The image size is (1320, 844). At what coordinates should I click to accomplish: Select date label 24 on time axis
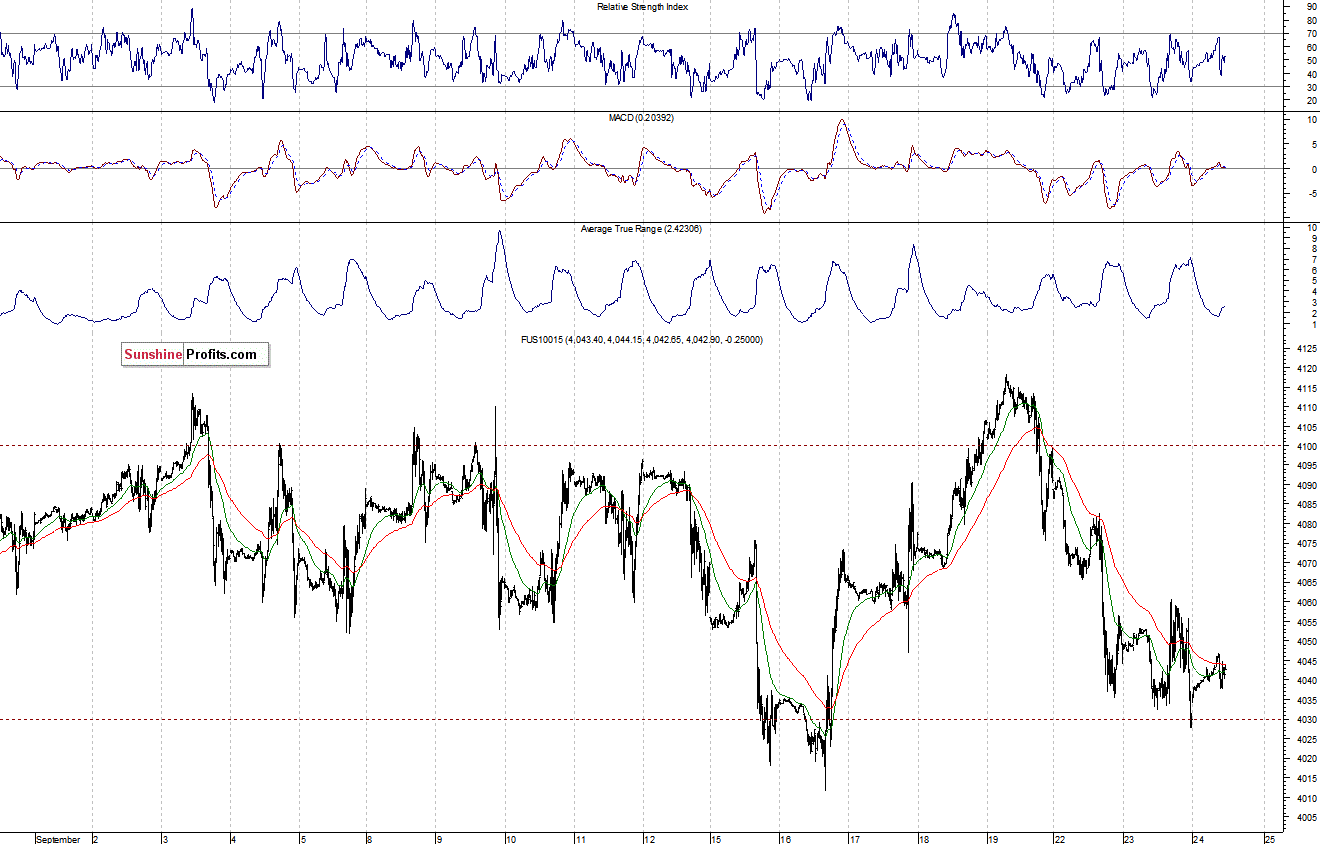tap(1197, 839)
